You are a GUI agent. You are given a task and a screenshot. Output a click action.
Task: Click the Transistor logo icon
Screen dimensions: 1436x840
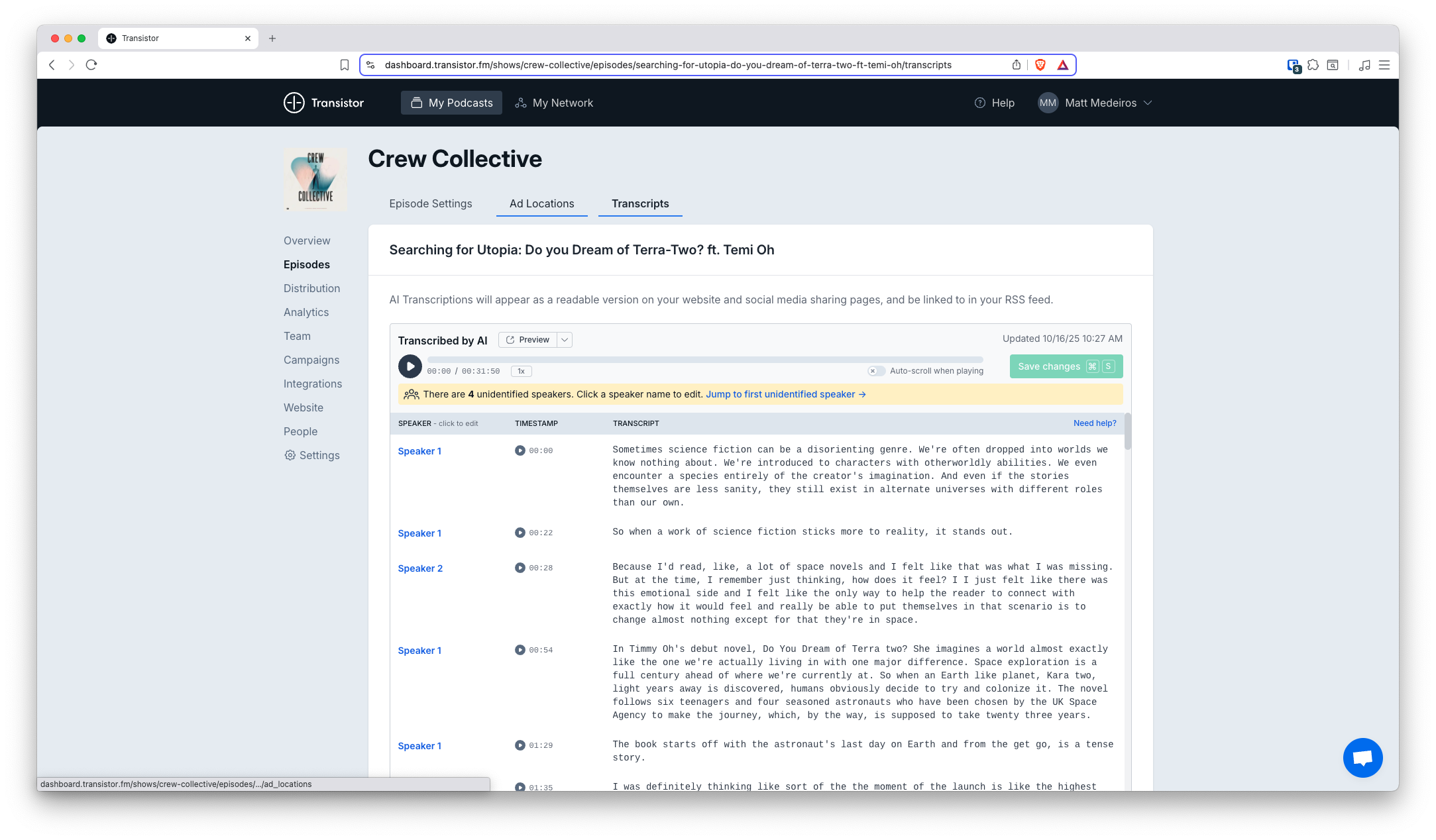coord(294,103)
